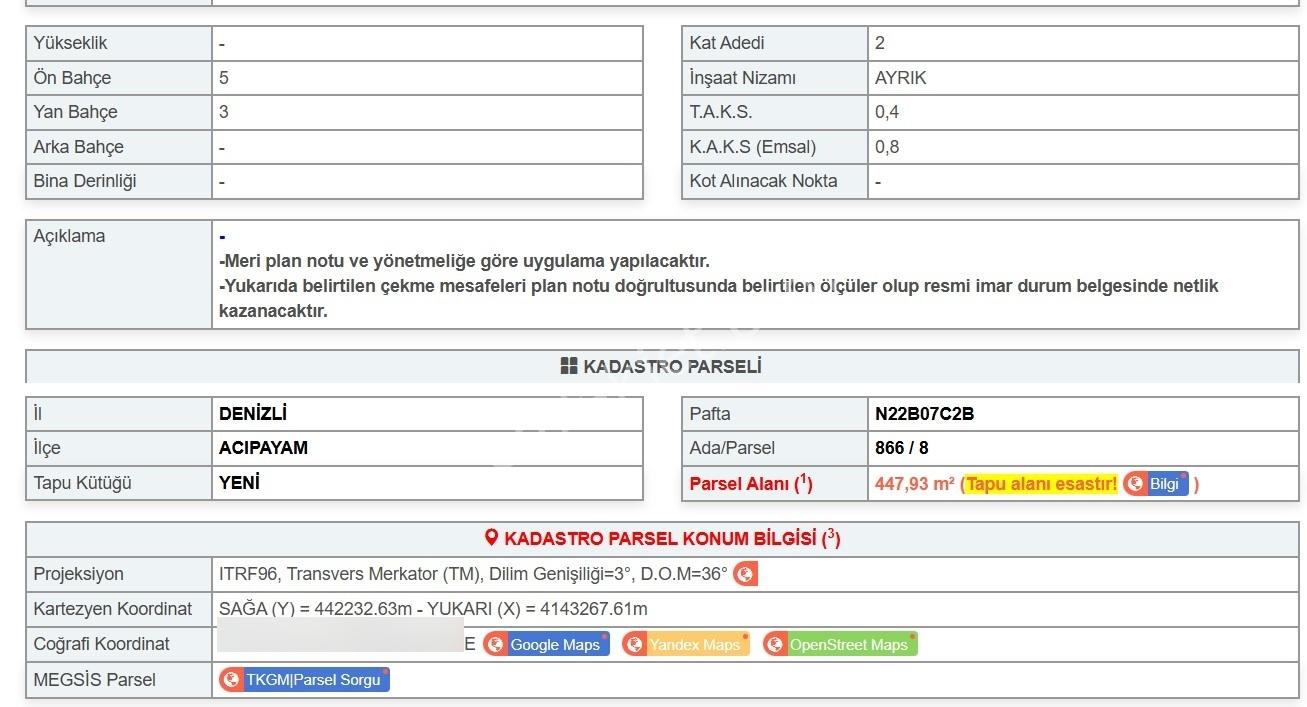This screenshot has height=707, width=1307.
Task: Click the K.A.K.S (Emsal) value 0,8
Action: coord(887,147)
